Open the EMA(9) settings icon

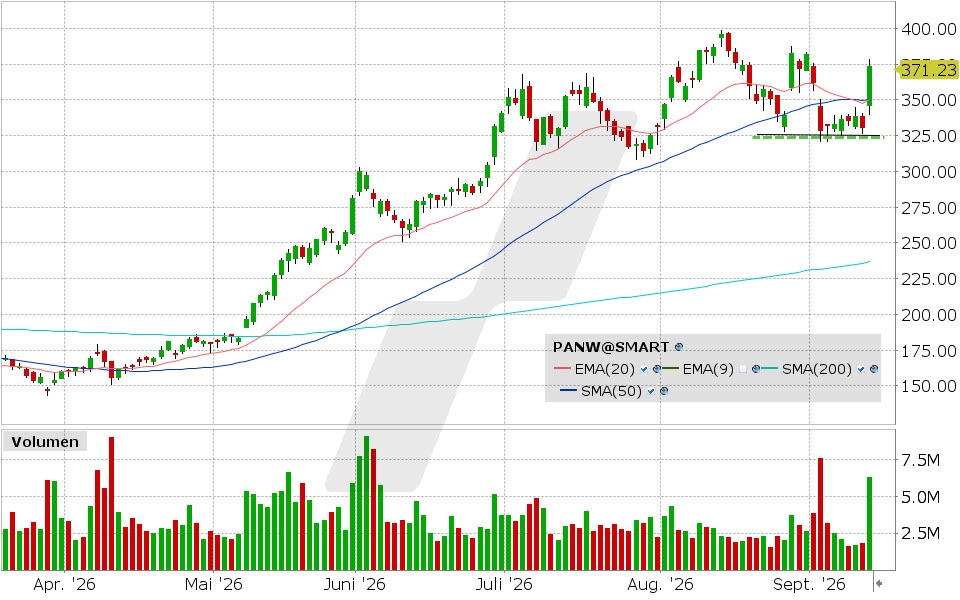(x=756, y=369)
